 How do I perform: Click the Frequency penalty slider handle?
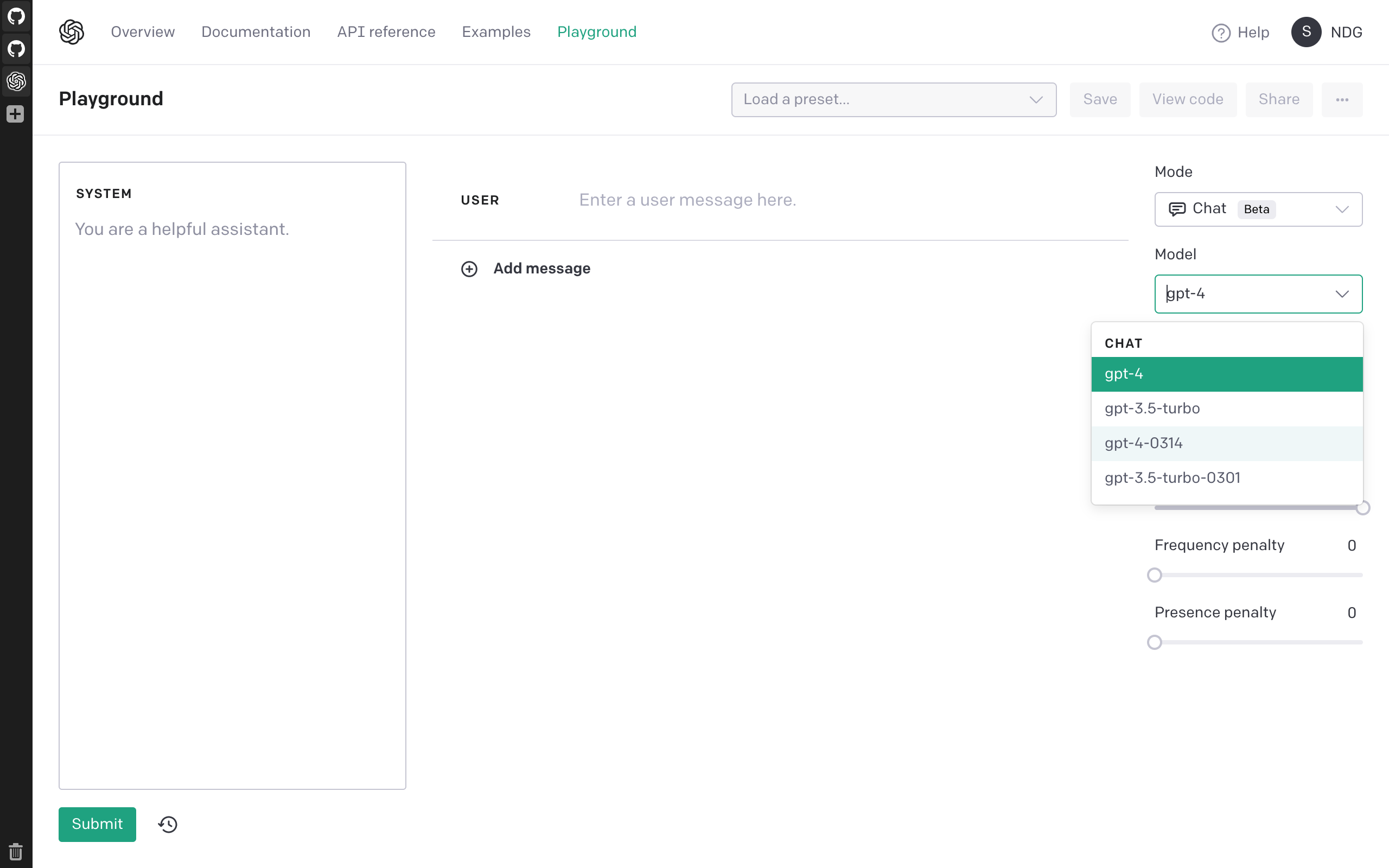click(x=1154, y=575)
